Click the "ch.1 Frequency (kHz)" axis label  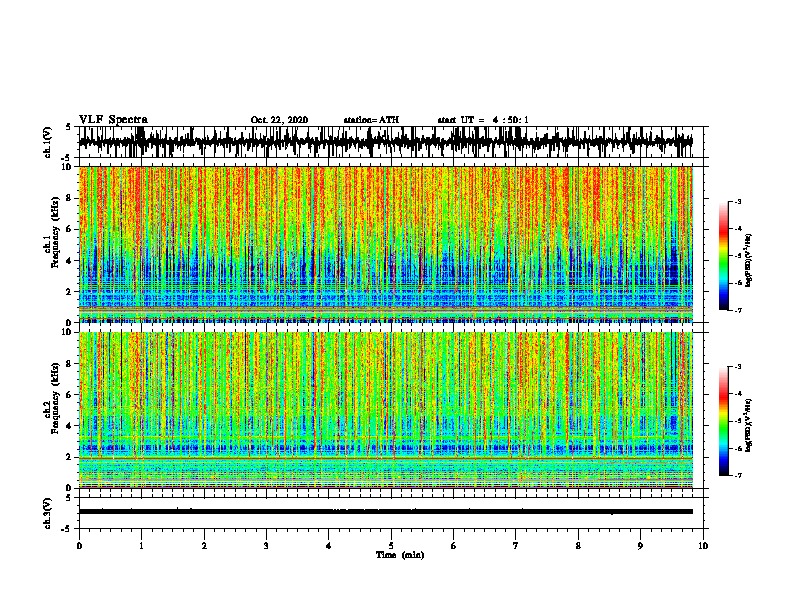point(52,232)
